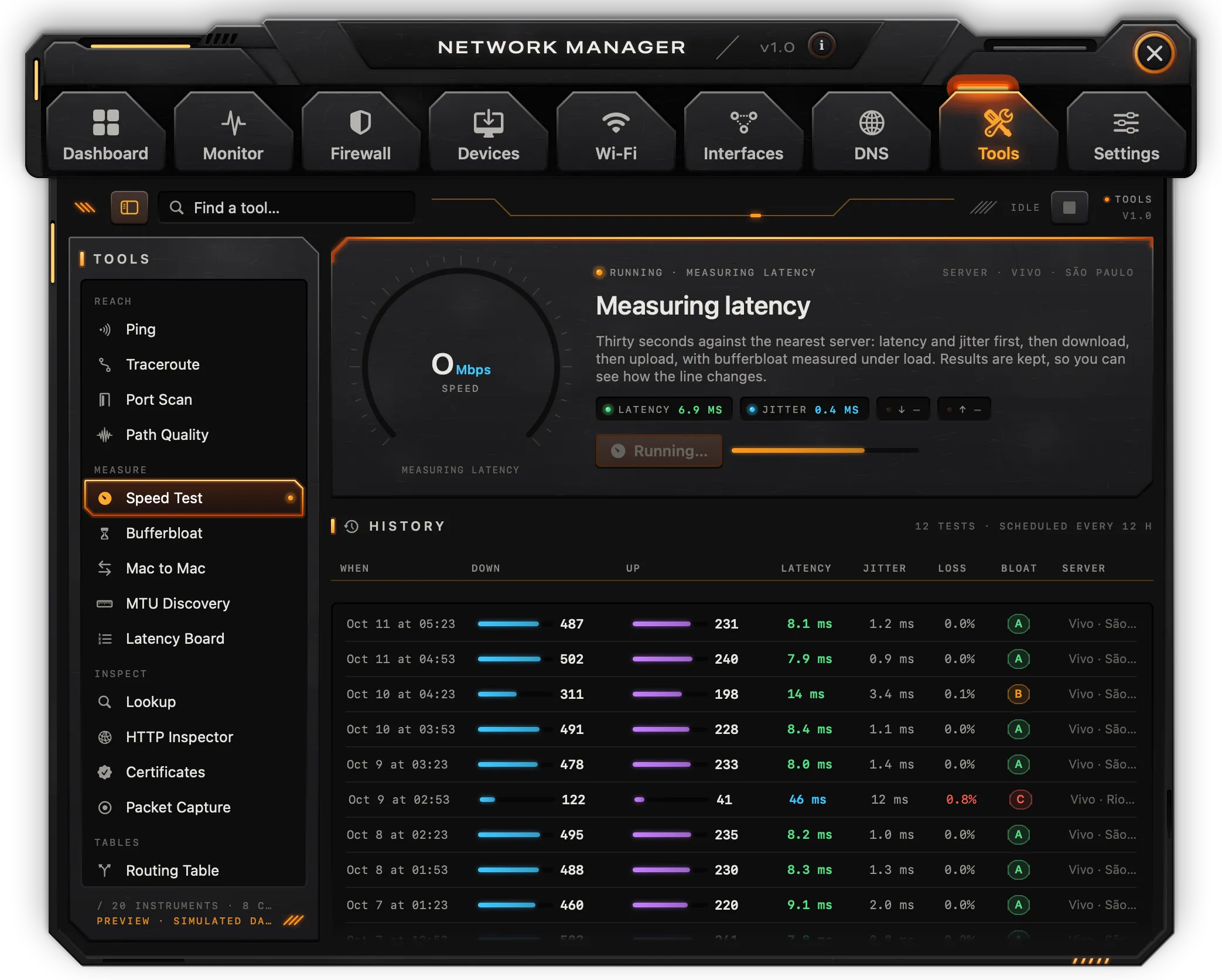1222x980 pixels.
Task: Click the speed test progress bar
Action: pyautogui.click(x=825, y=450)
